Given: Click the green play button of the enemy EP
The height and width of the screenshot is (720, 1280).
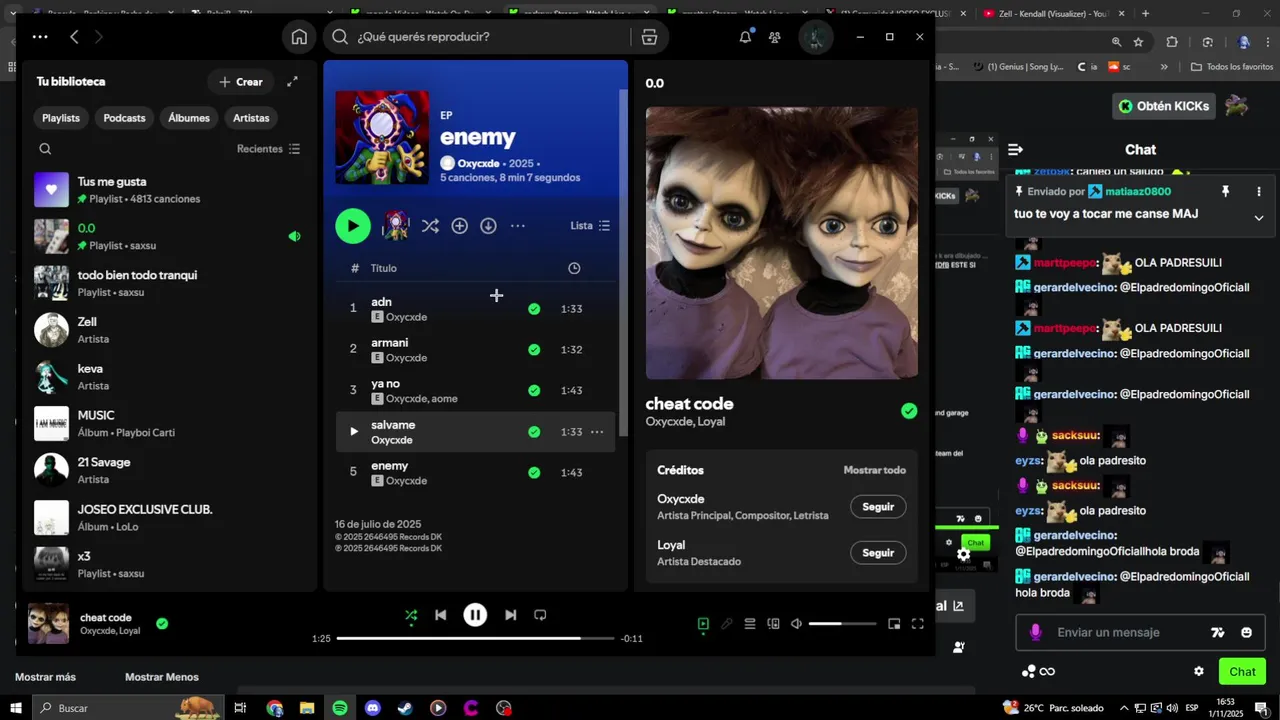Looking at the screenshot, I should pos(352,226).
